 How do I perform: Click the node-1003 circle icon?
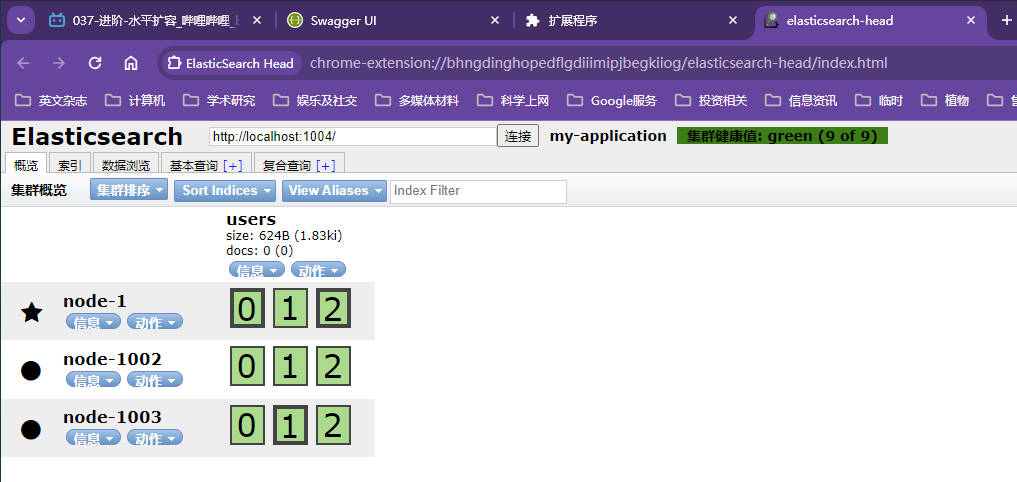[31, 429]
